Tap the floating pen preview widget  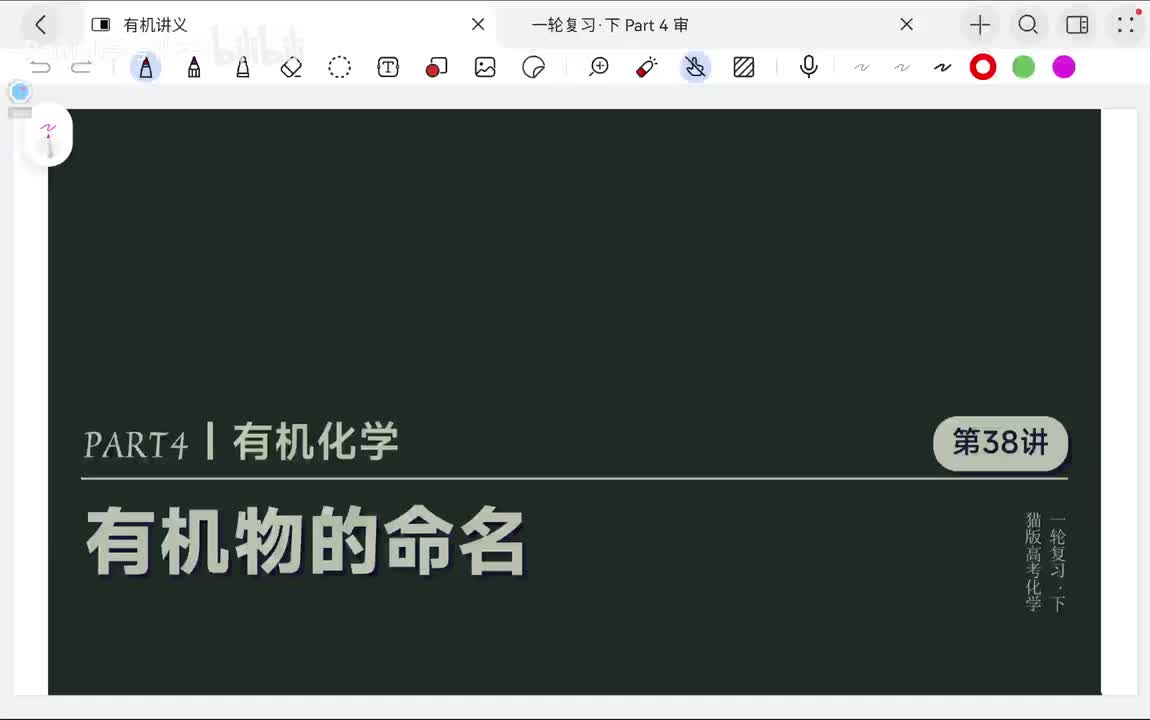(x=49, y=138)
